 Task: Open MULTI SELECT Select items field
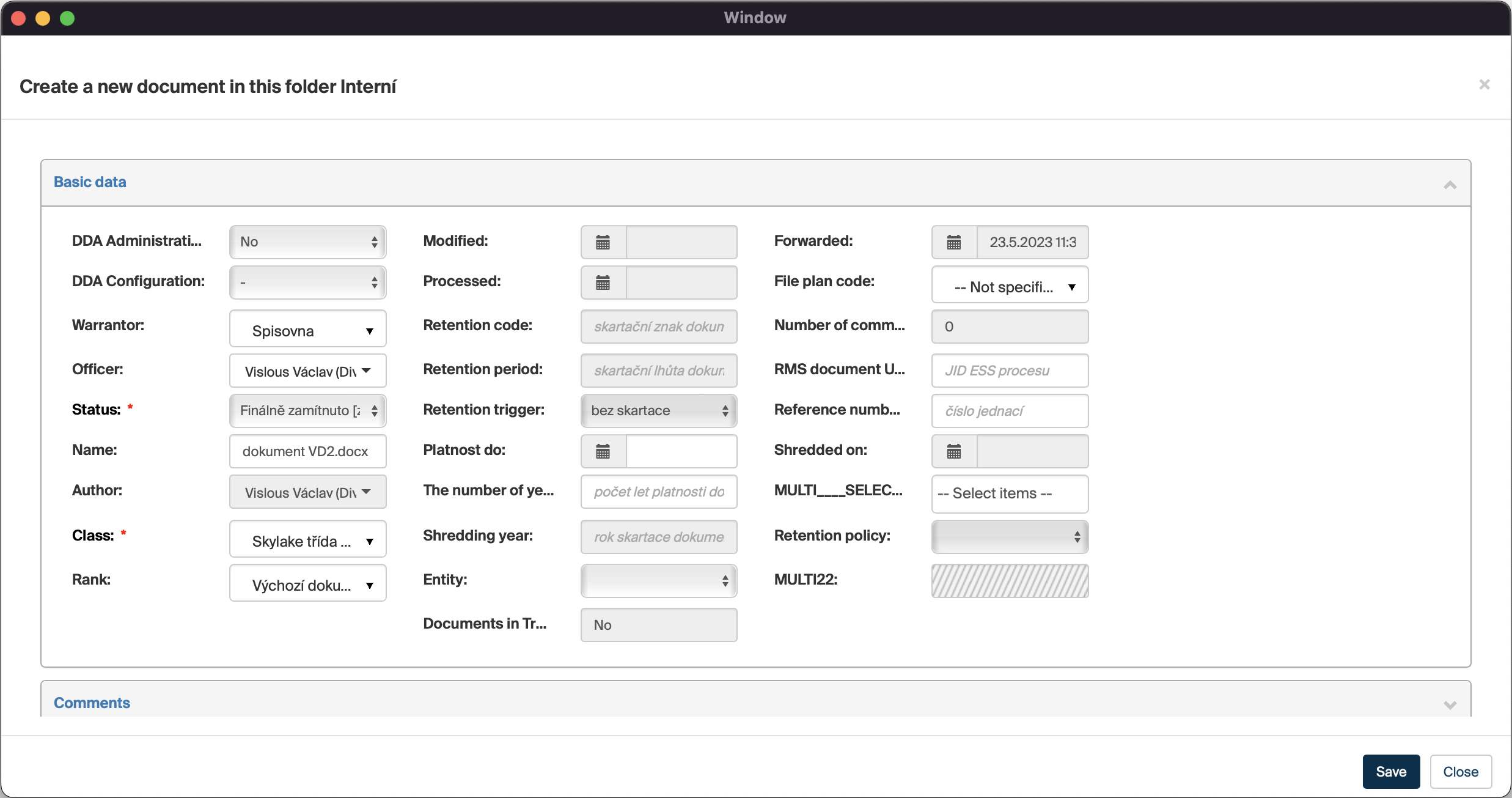1010,493
